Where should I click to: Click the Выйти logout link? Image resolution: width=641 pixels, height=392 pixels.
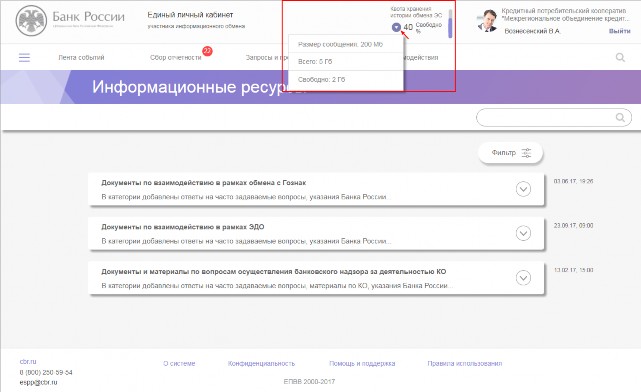pos(619,31)
